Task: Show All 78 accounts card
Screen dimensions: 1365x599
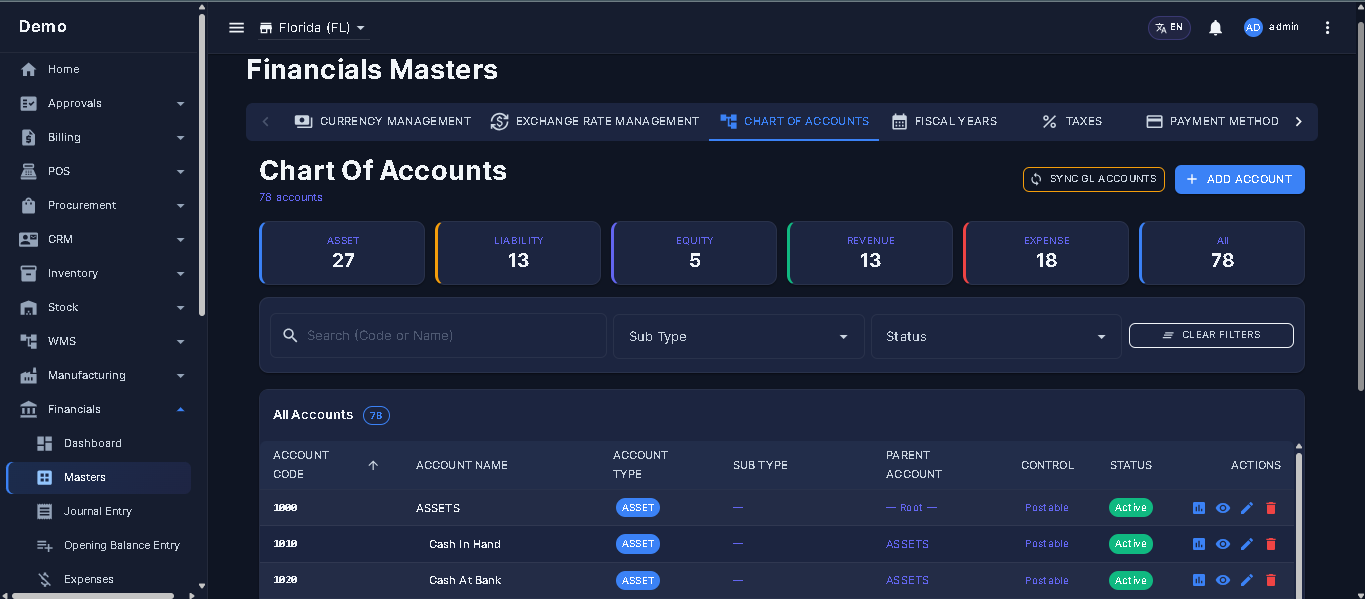Action: point(1222,252)
